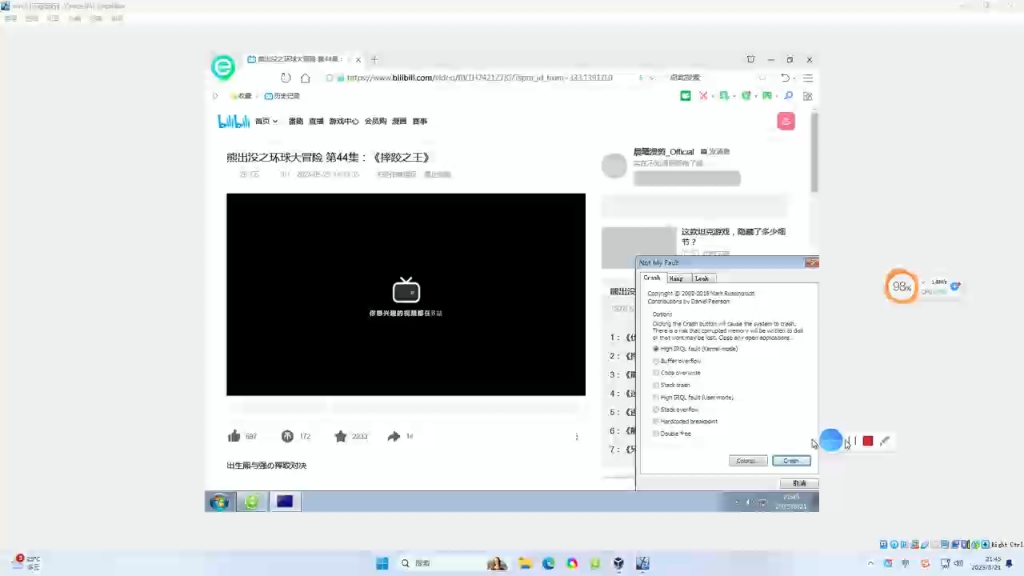Image resolution: width=1024 pixels, height=576 pixels.
Task: Close the Not My Fault dialog
Action: tap(811, 263)
